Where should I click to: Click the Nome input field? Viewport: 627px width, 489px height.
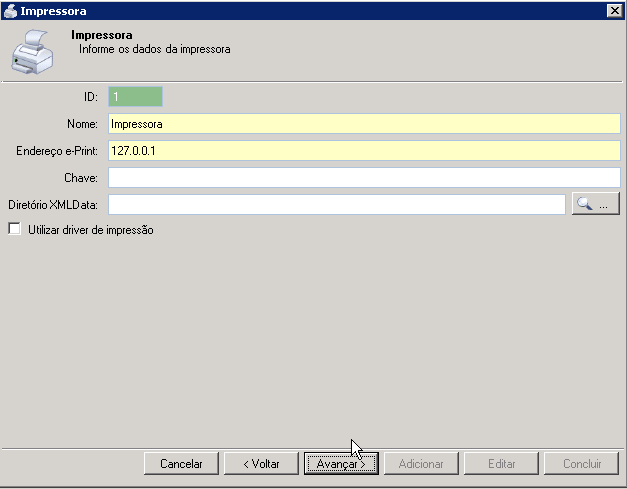click(x=364, y=124)
